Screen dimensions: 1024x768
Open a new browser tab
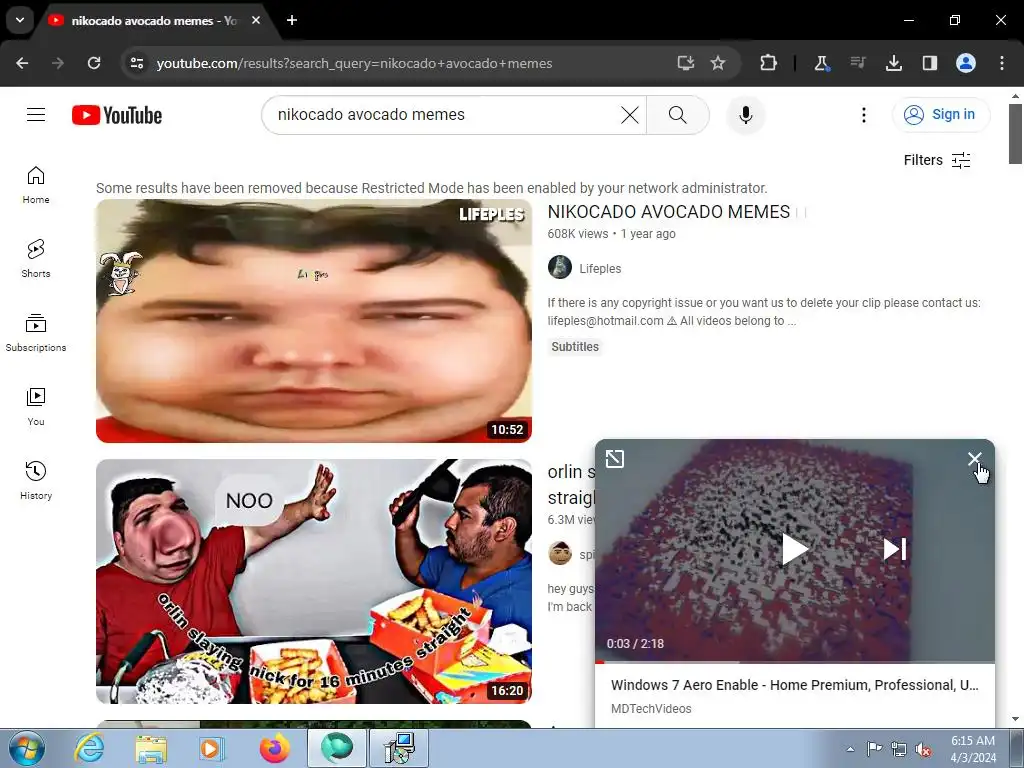point(292,20)
